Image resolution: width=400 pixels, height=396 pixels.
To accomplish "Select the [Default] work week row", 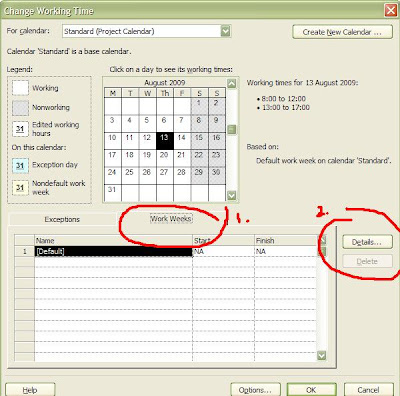I will point(113,251).
